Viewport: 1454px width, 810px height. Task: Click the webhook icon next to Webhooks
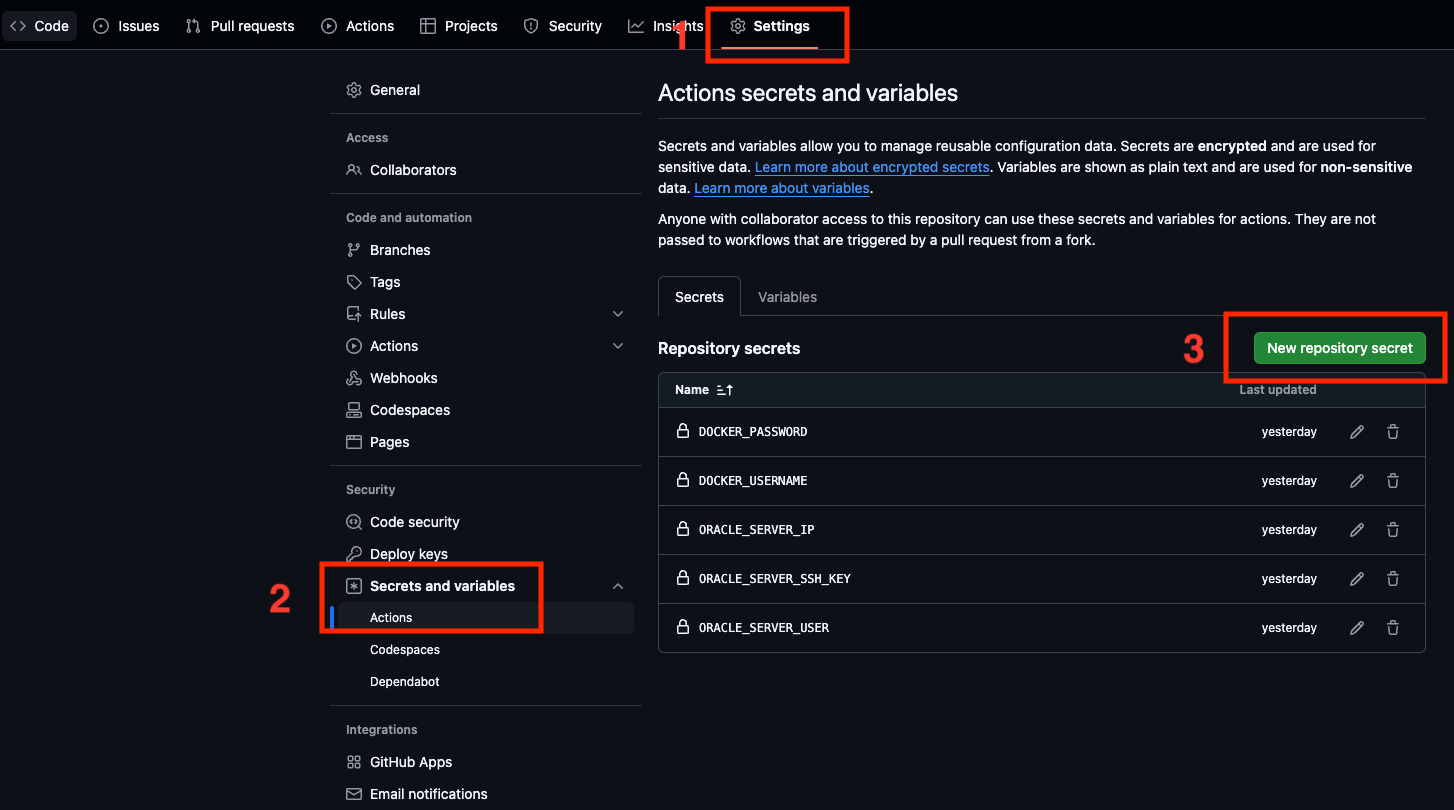click(x=354, y=378)
